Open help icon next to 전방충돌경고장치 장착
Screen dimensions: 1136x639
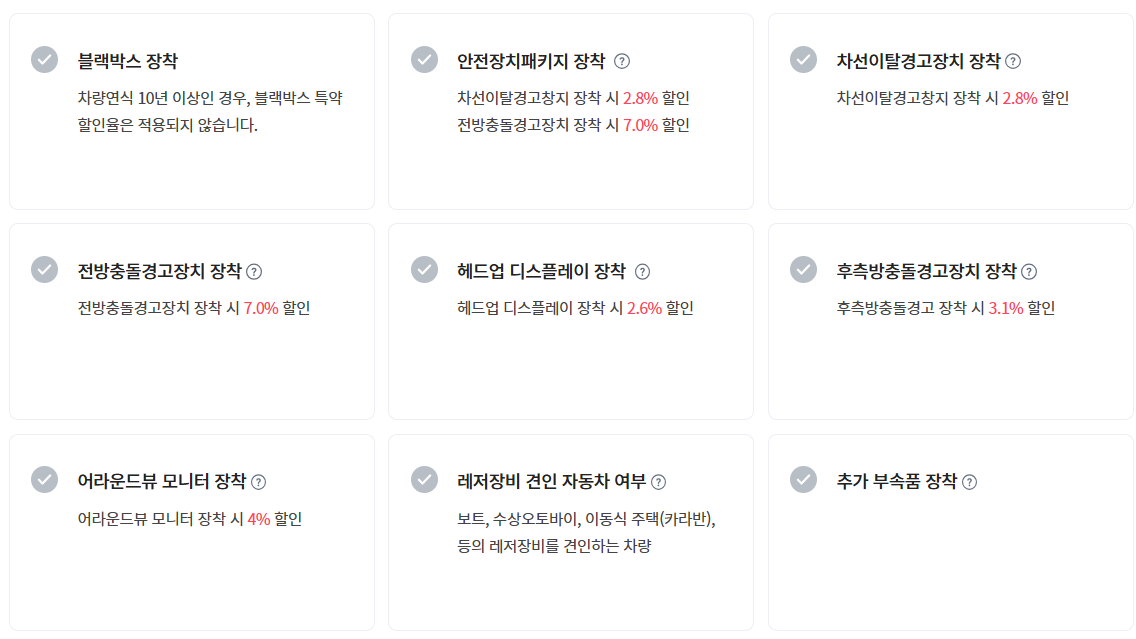point(254,272)
